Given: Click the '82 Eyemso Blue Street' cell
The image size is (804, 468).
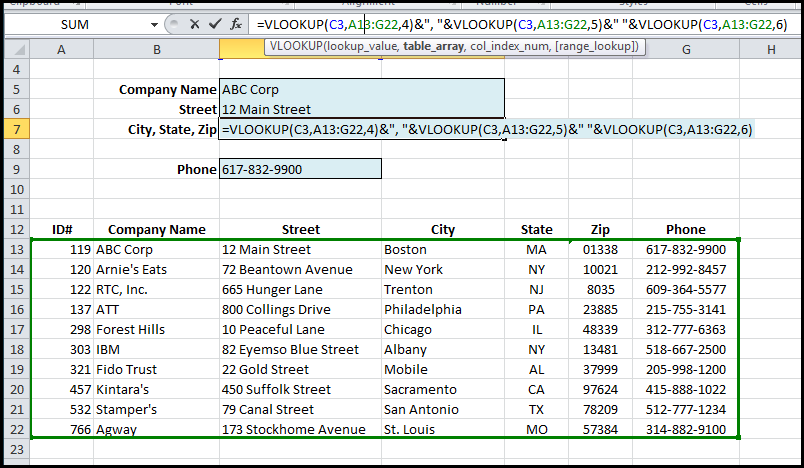Looking at the screenshot, I should pos(300,350).
